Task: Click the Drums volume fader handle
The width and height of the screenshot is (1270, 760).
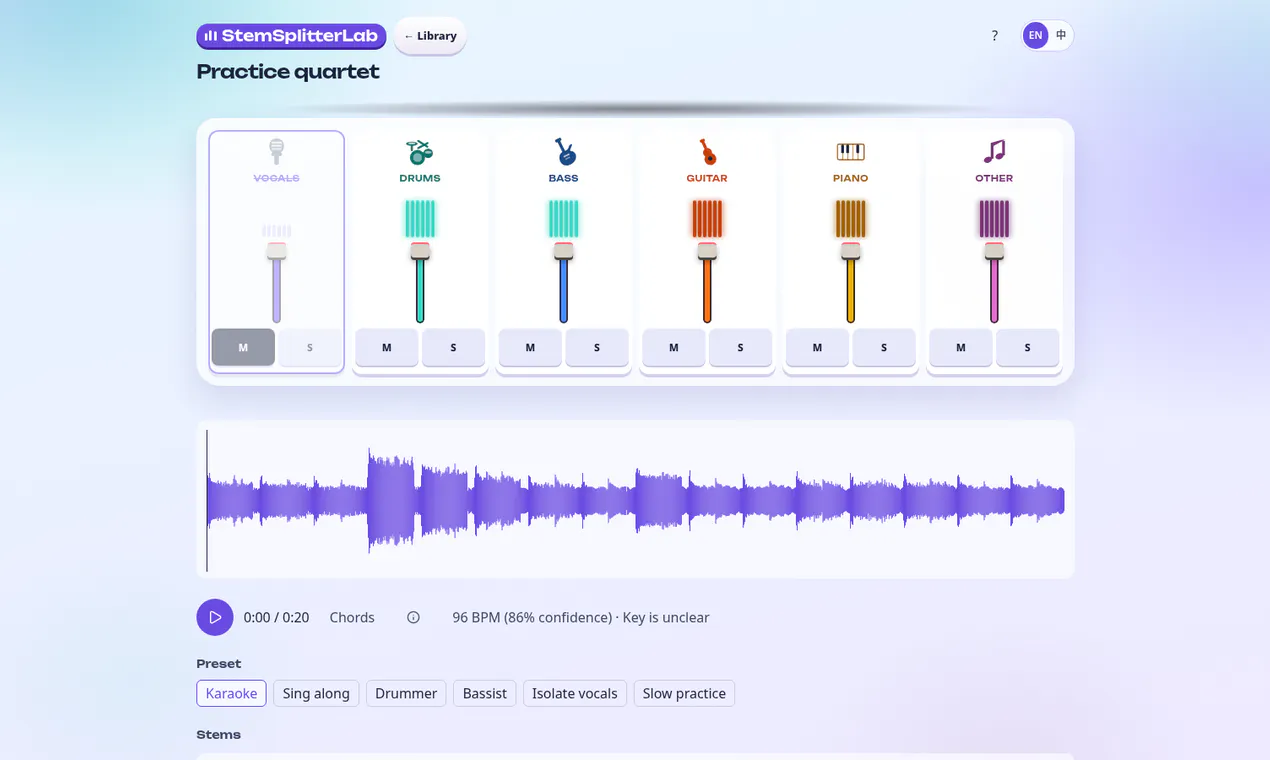Action: 420,251
